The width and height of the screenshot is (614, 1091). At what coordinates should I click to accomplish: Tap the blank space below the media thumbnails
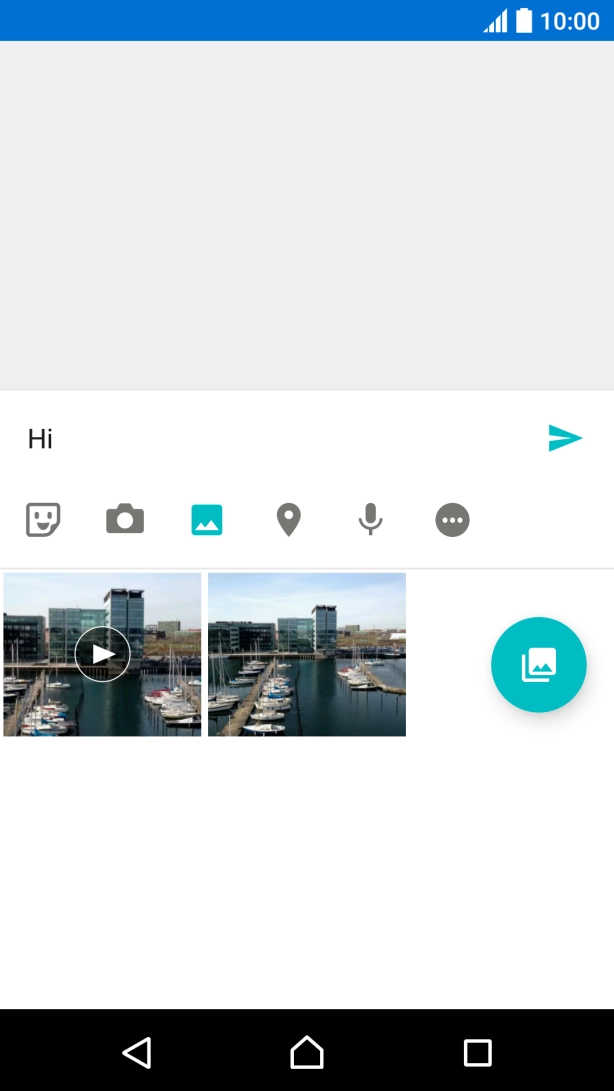tap(307, 870)
